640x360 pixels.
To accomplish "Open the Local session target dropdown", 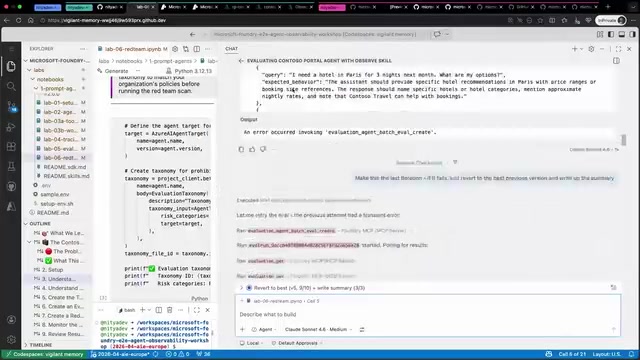I will pyautogui.click(x=251, y=343).
